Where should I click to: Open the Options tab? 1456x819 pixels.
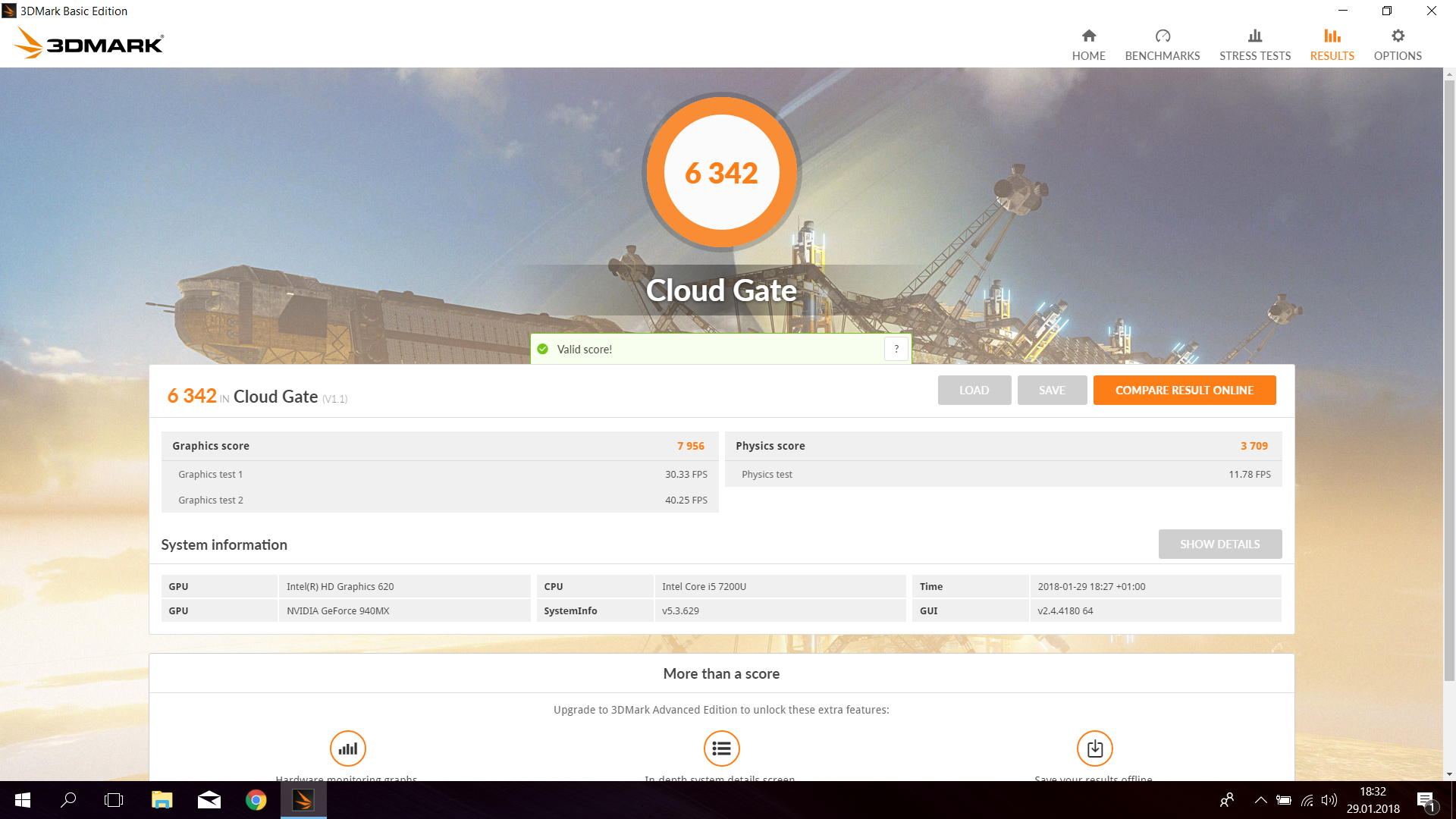1397,45
